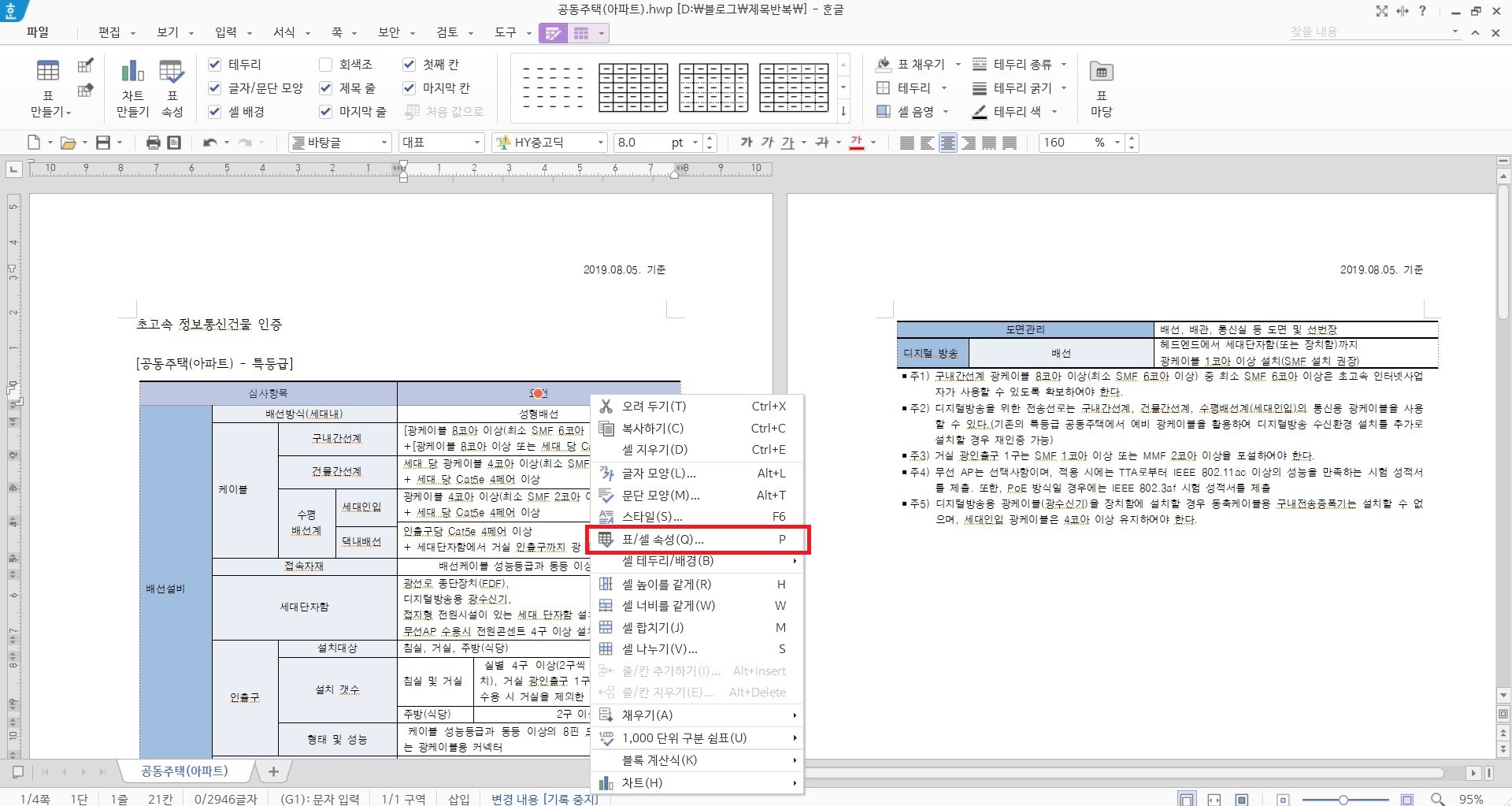The image size is (1512, 806).
Task: Choose 1,000 단위 구분 쉼표(U) menu item
Action: pyautogui.click(x=697, y=738)
